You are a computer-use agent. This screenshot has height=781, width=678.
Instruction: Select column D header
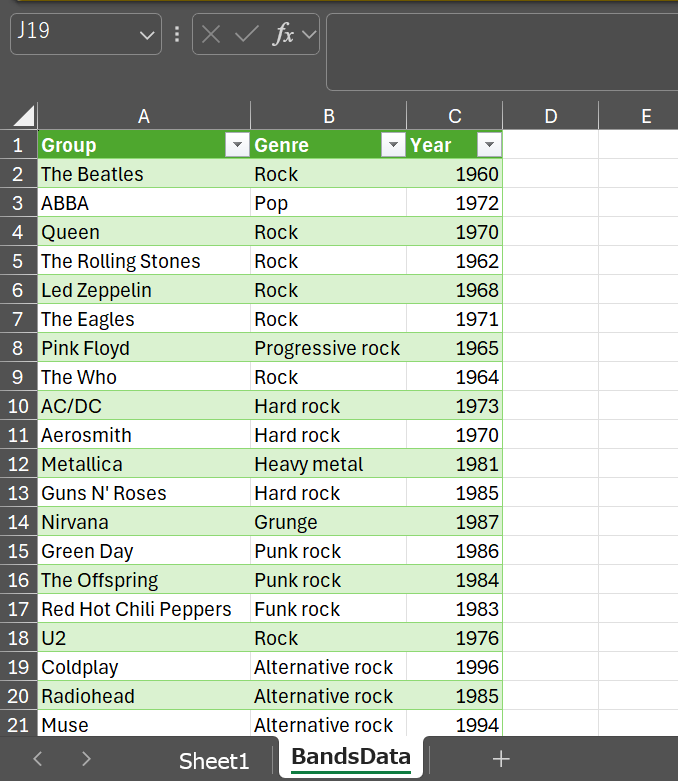point(550,116)
